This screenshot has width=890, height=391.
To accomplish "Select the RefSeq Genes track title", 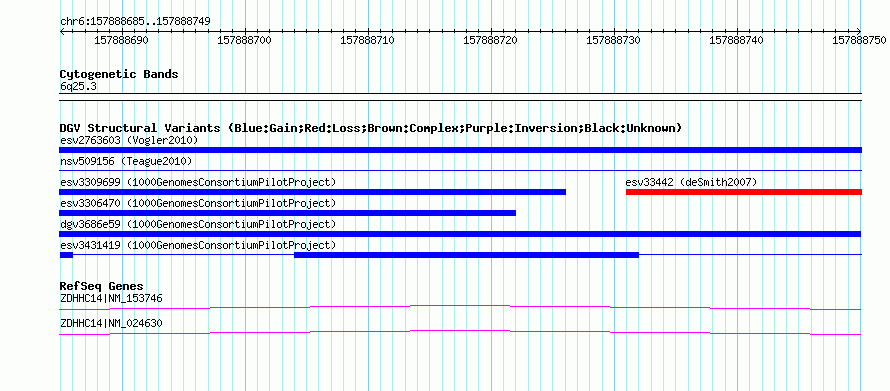I will [102, 286].
